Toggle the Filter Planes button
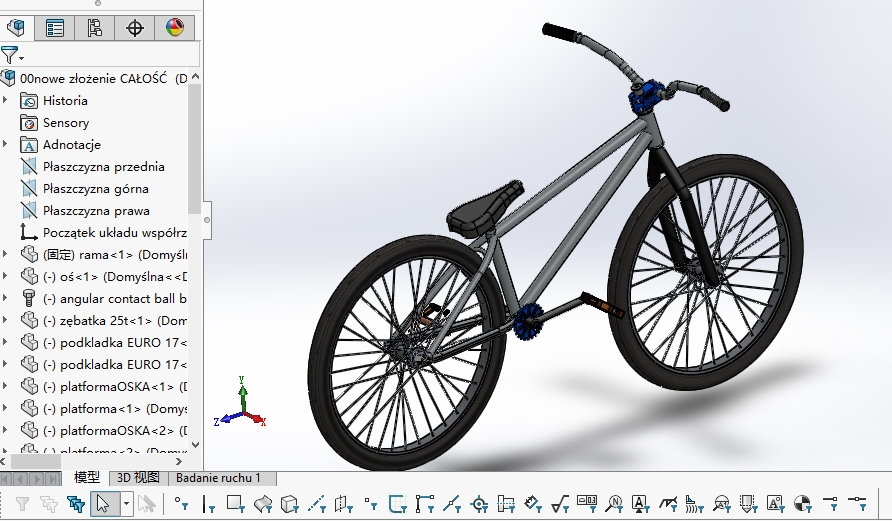Viewport: 892px width, 521px height. tap(344, 504)
